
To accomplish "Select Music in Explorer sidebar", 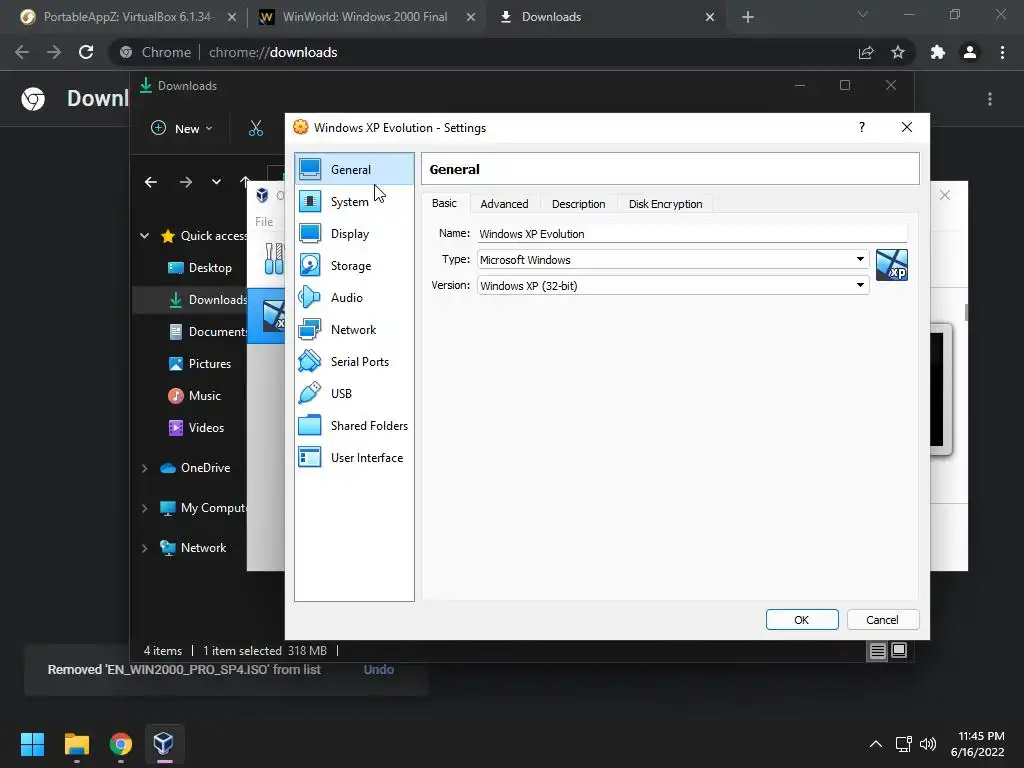I will pyautogui.click(x=195, y=396).
